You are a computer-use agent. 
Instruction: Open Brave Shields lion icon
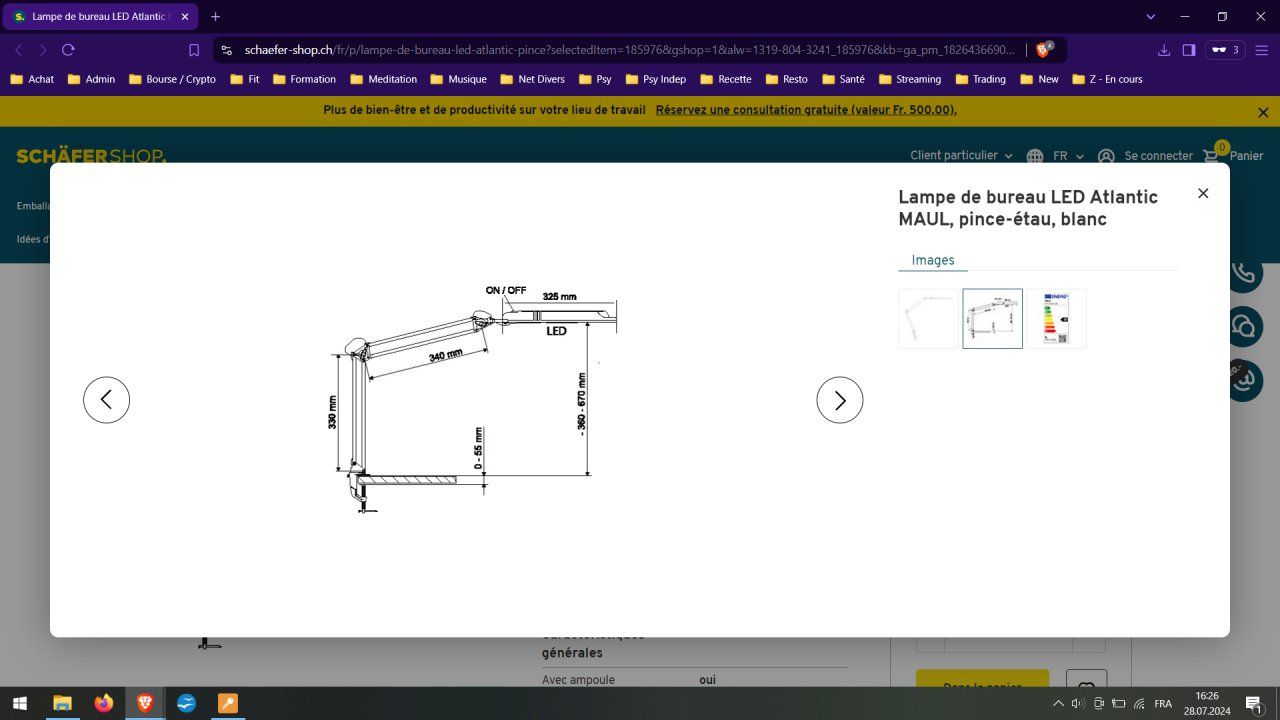tap(1044, 49)
